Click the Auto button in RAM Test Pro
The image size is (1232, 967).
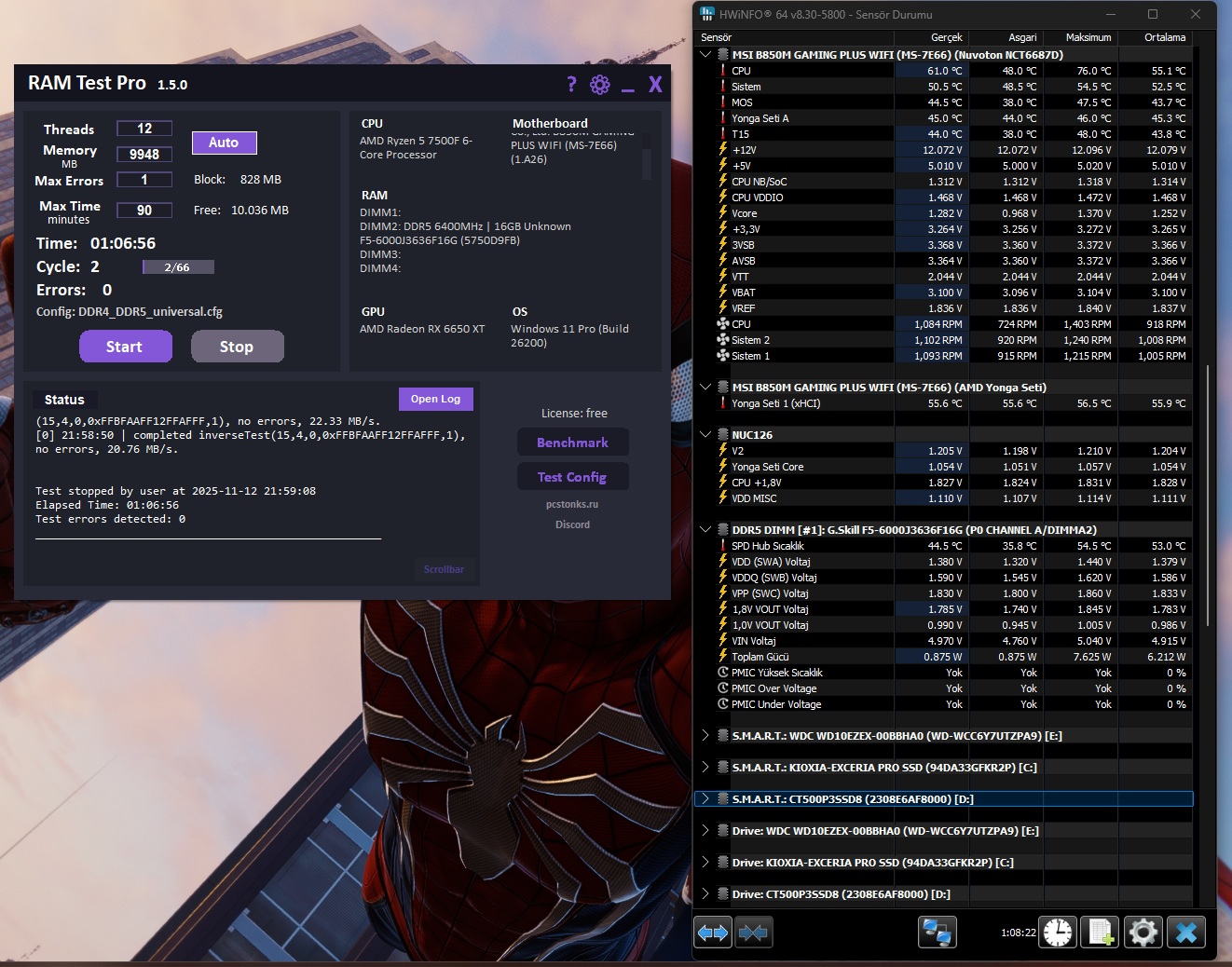(224, 143)
